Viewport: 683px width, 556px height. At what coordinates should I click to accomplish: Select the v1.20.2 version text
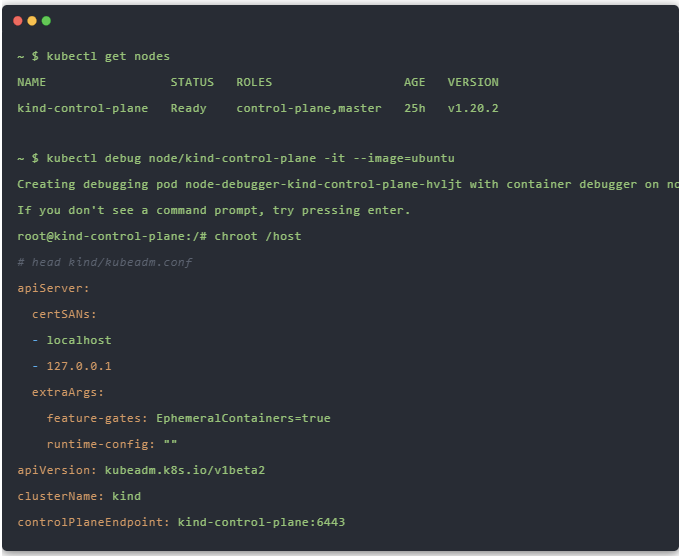coord(473,108)
